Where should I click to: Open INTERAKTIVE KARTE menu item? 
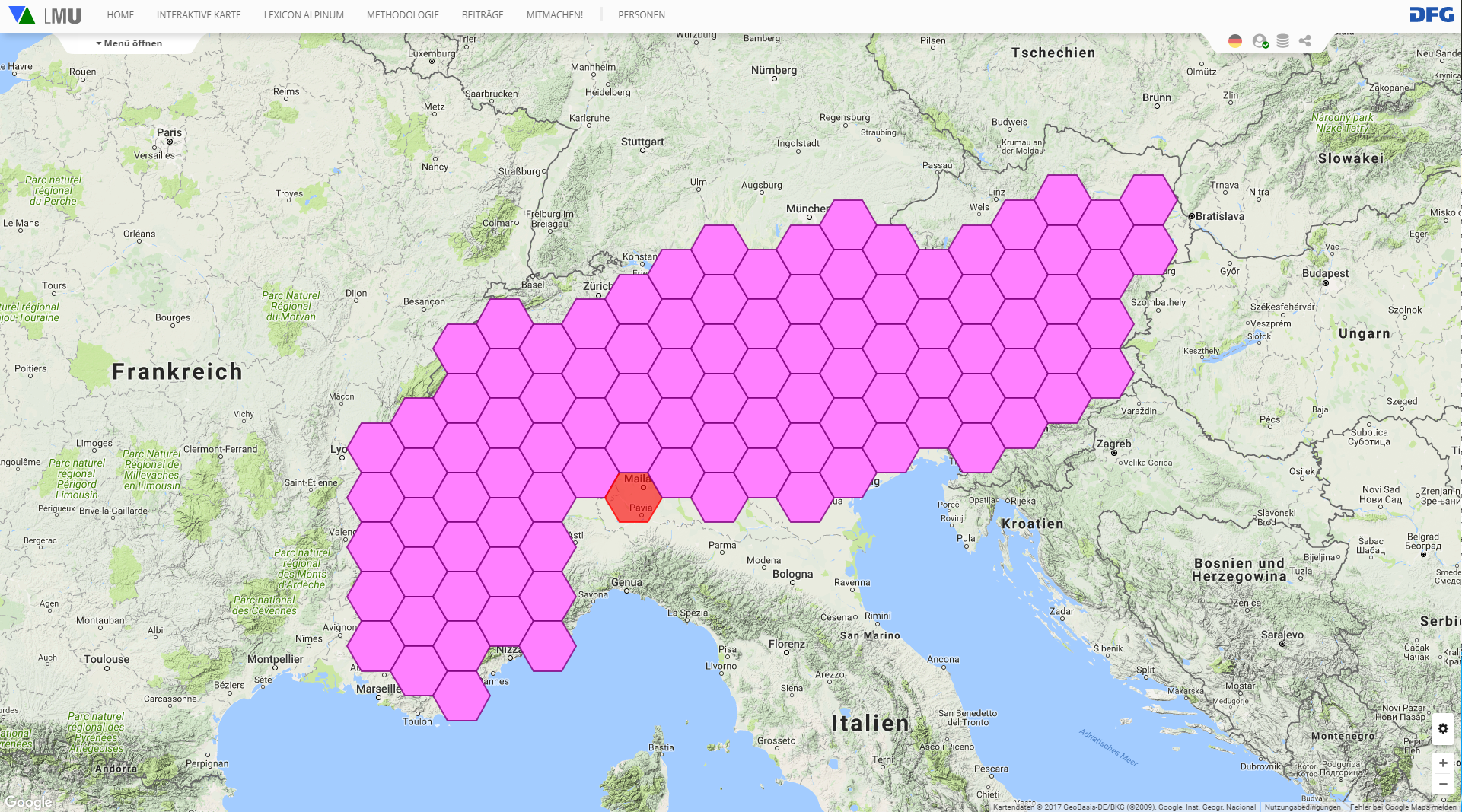[199, 15]
